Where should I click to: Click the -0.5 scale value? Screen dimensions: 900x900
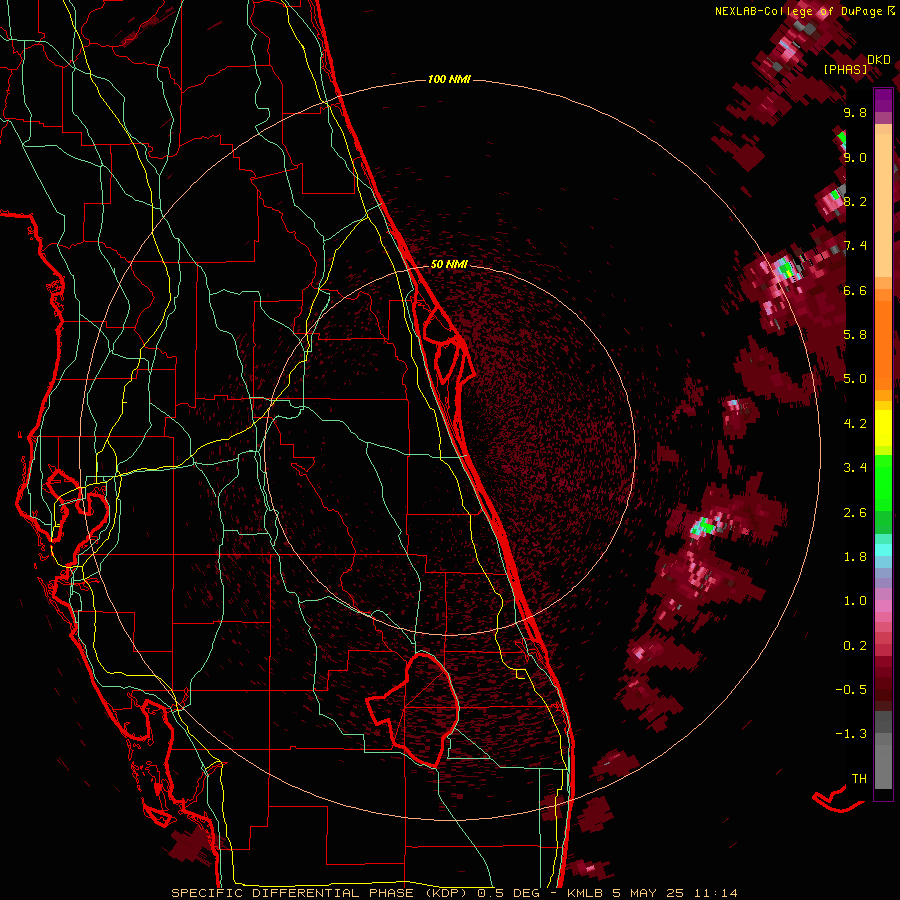[x=851, y=690]
